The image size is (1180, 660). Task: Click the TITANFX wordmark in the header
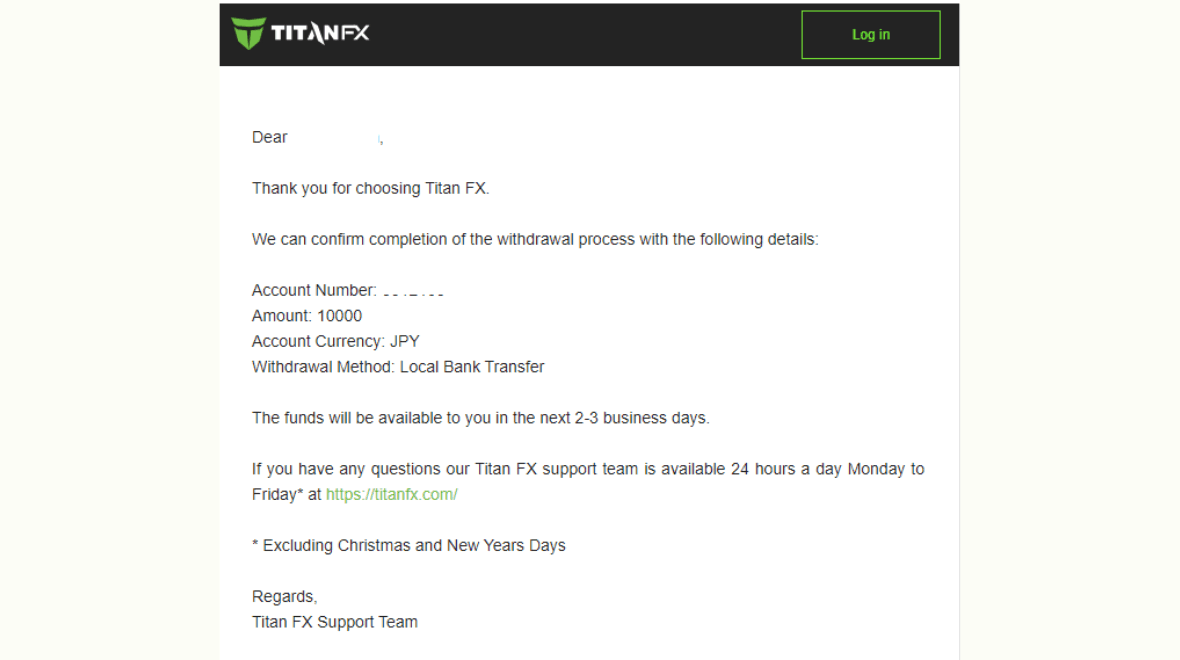(x=320, y=34)
